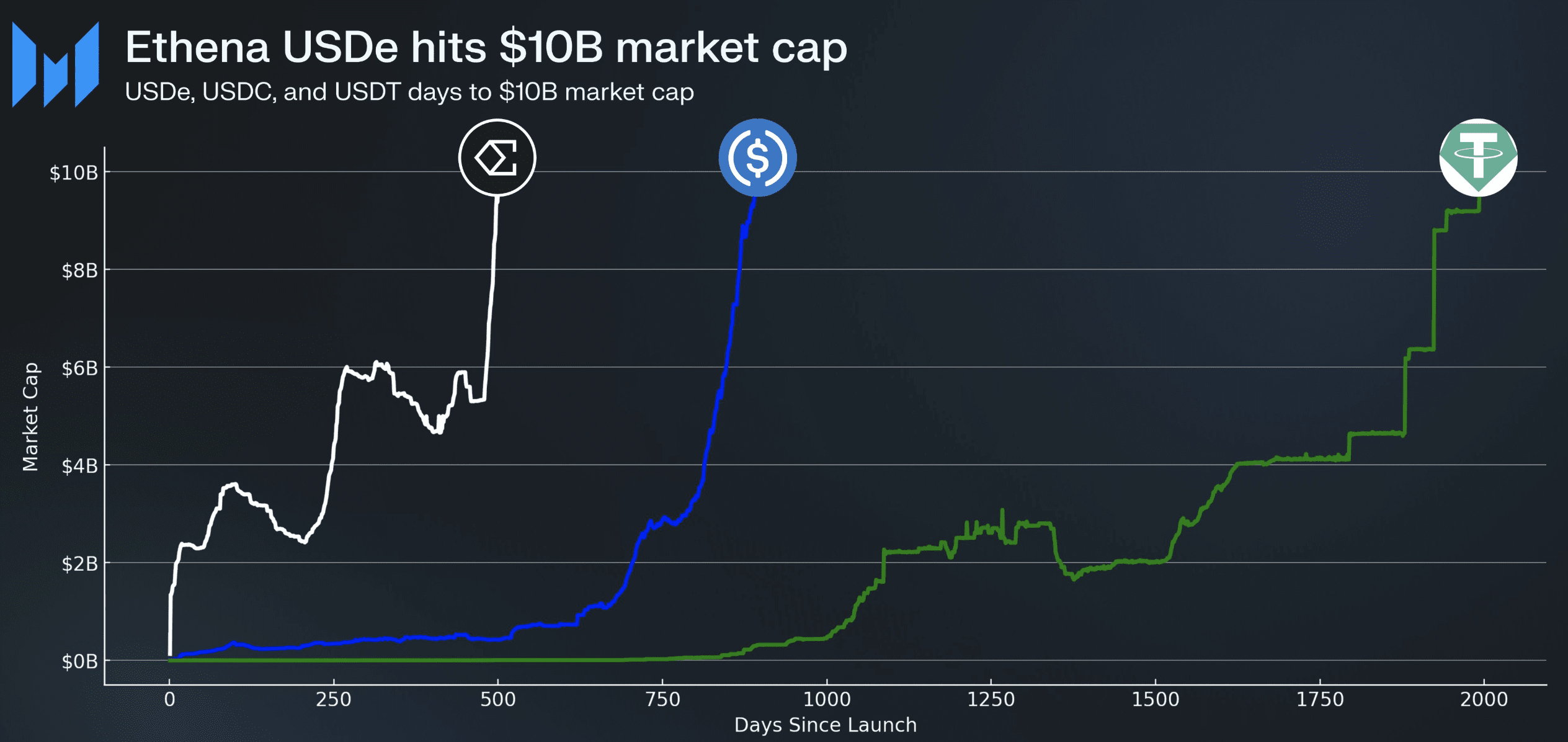The height and width of the screenshot is (742, 1568).
Task: Click the '$4B' y-axis label
Action: click(80, 466)
